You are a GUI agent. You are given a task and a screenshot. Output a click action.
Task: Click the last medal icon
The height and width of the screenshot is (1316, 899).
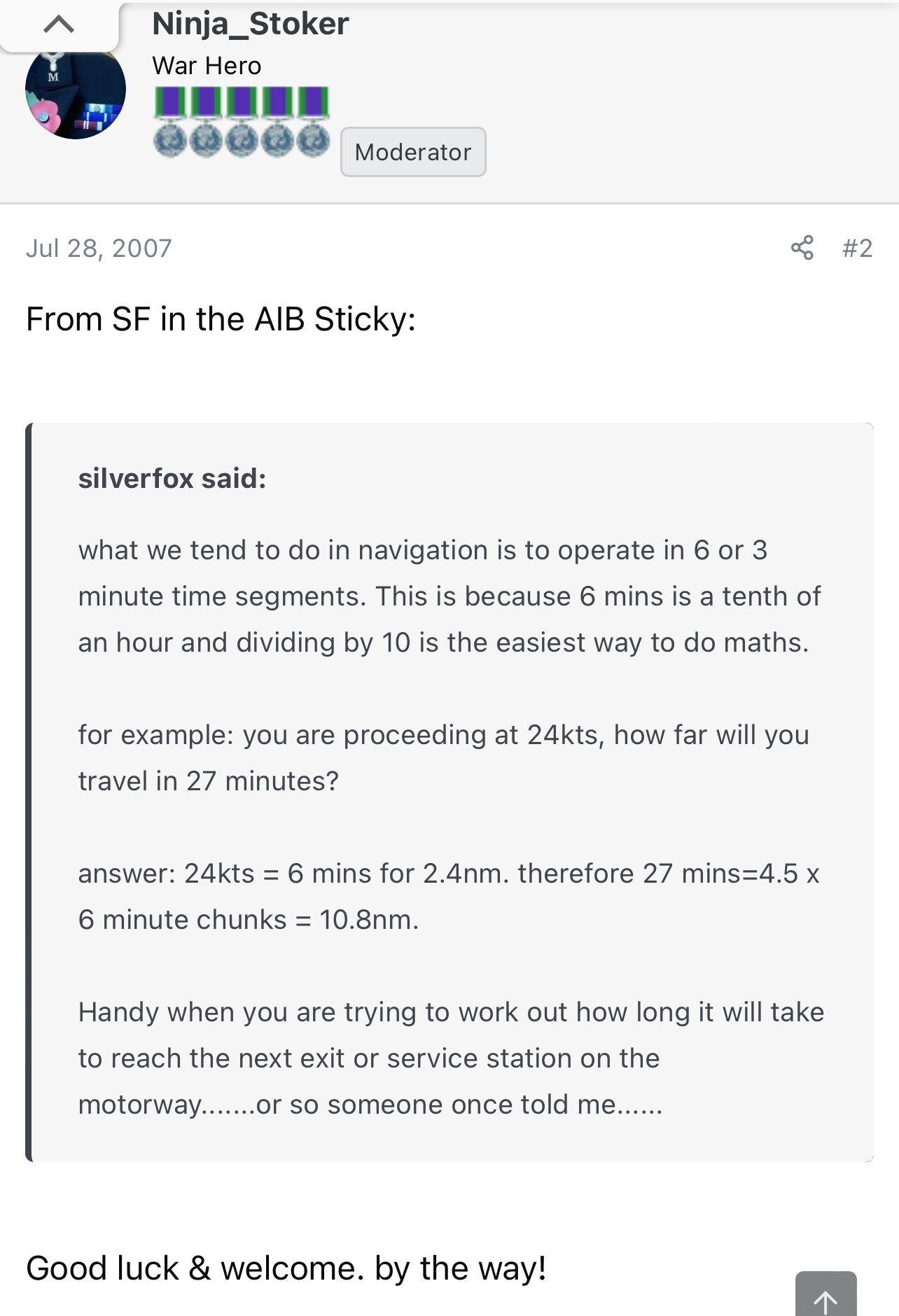(x=313, y=122)
